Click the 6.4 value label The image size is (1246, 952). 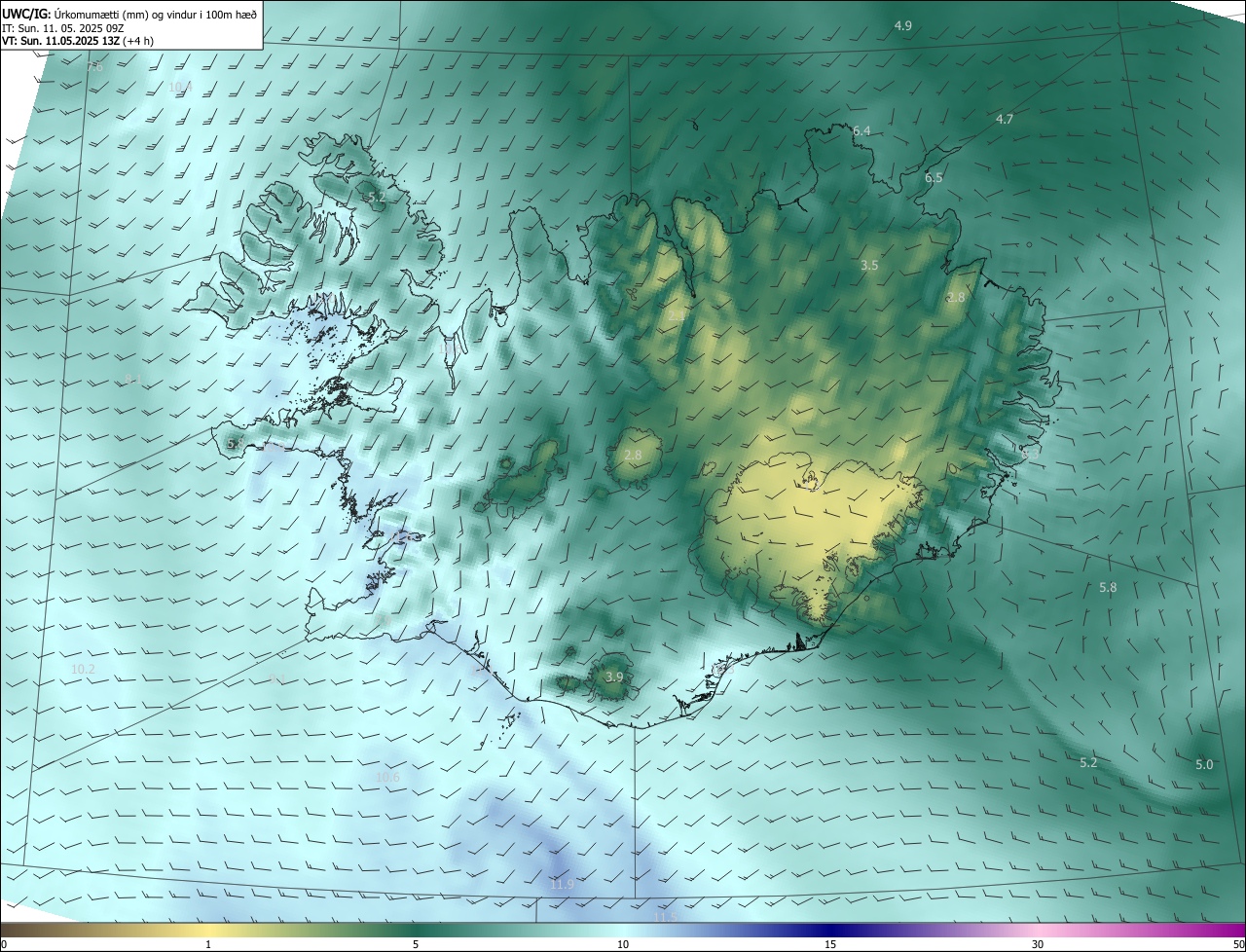(861, 130)
